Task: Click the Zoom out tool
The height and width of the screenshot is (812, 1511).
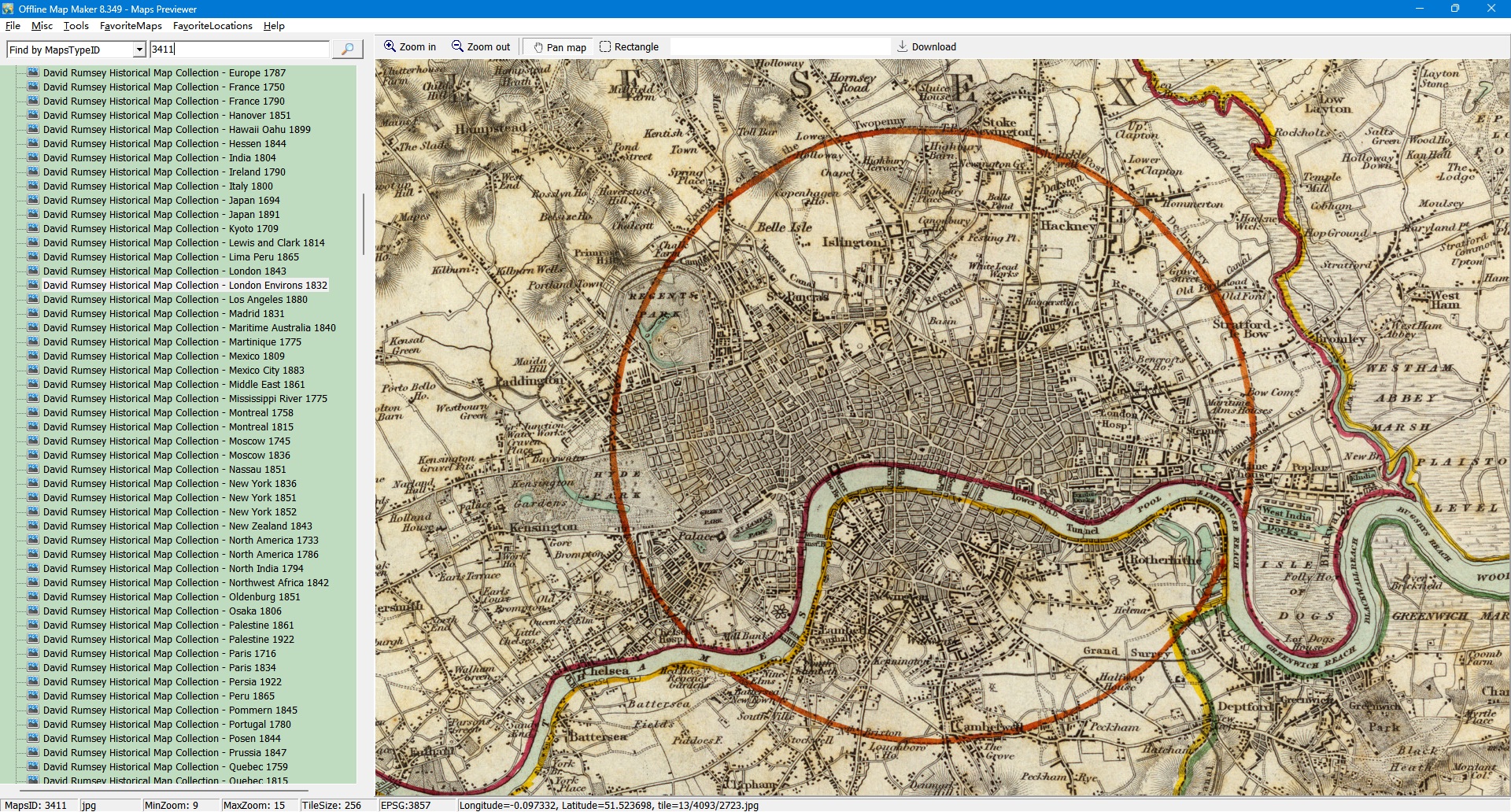Action: click(480, 47)
